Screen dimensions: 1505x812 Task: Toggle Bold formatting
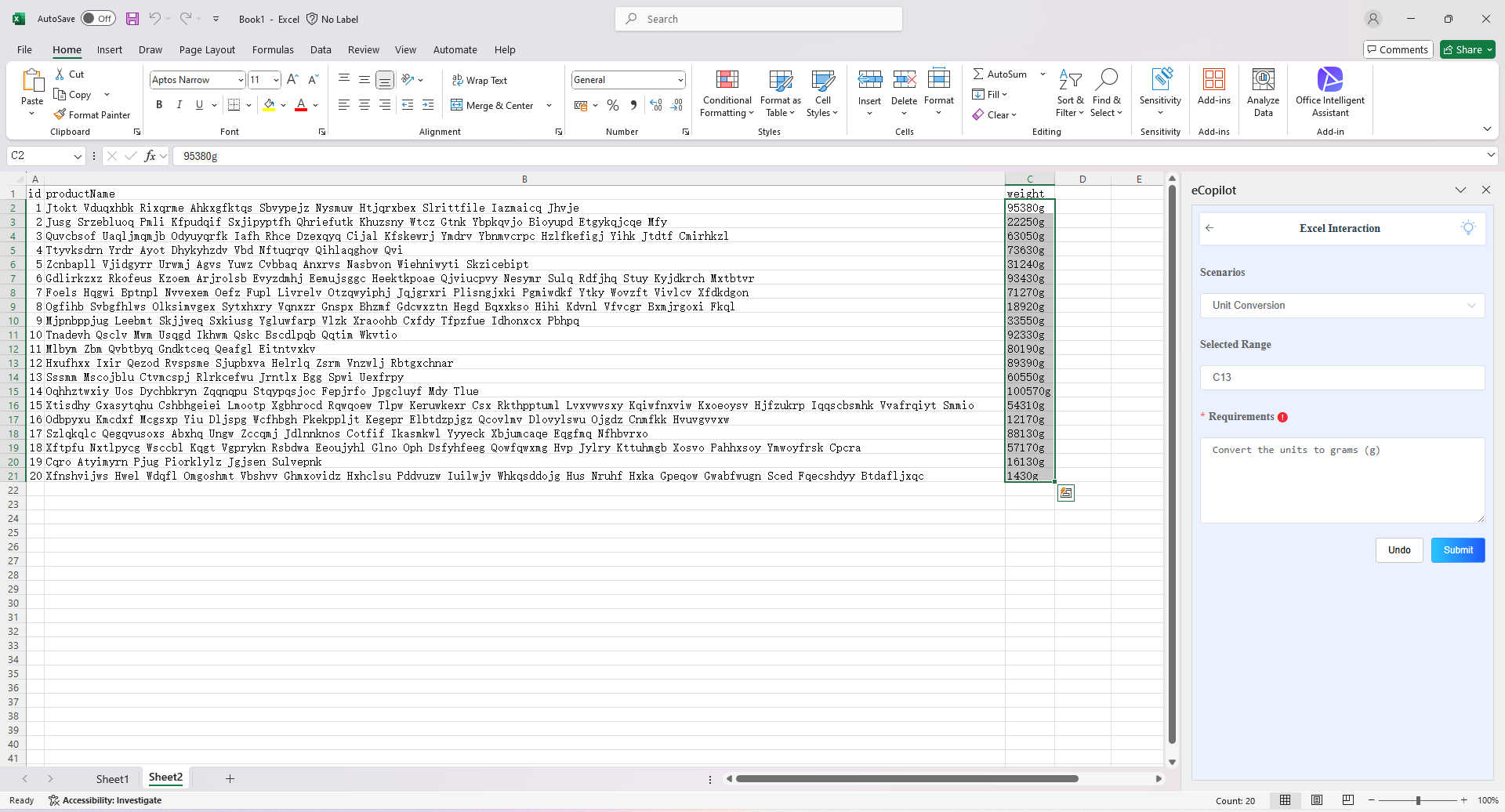159,105
